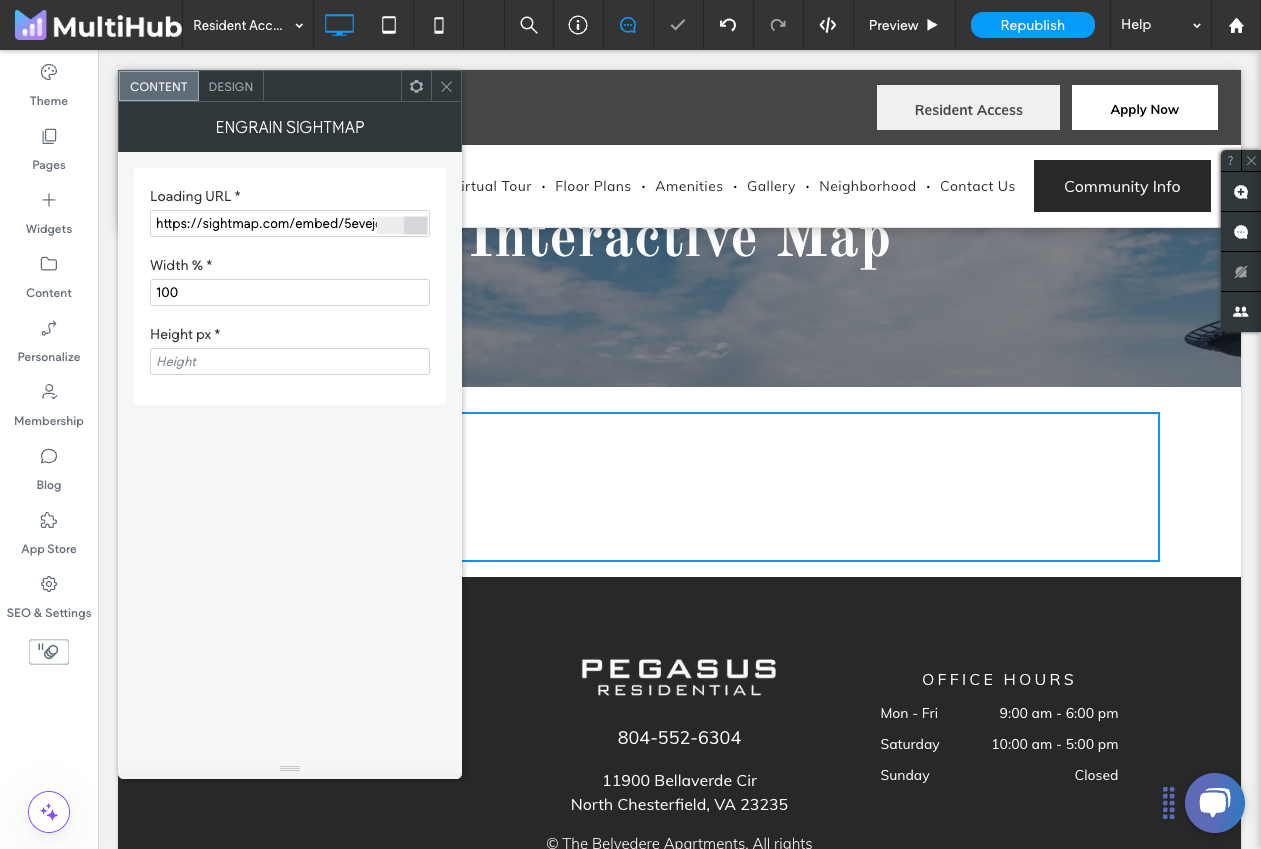Click the Height px input field

pos(290,361)
